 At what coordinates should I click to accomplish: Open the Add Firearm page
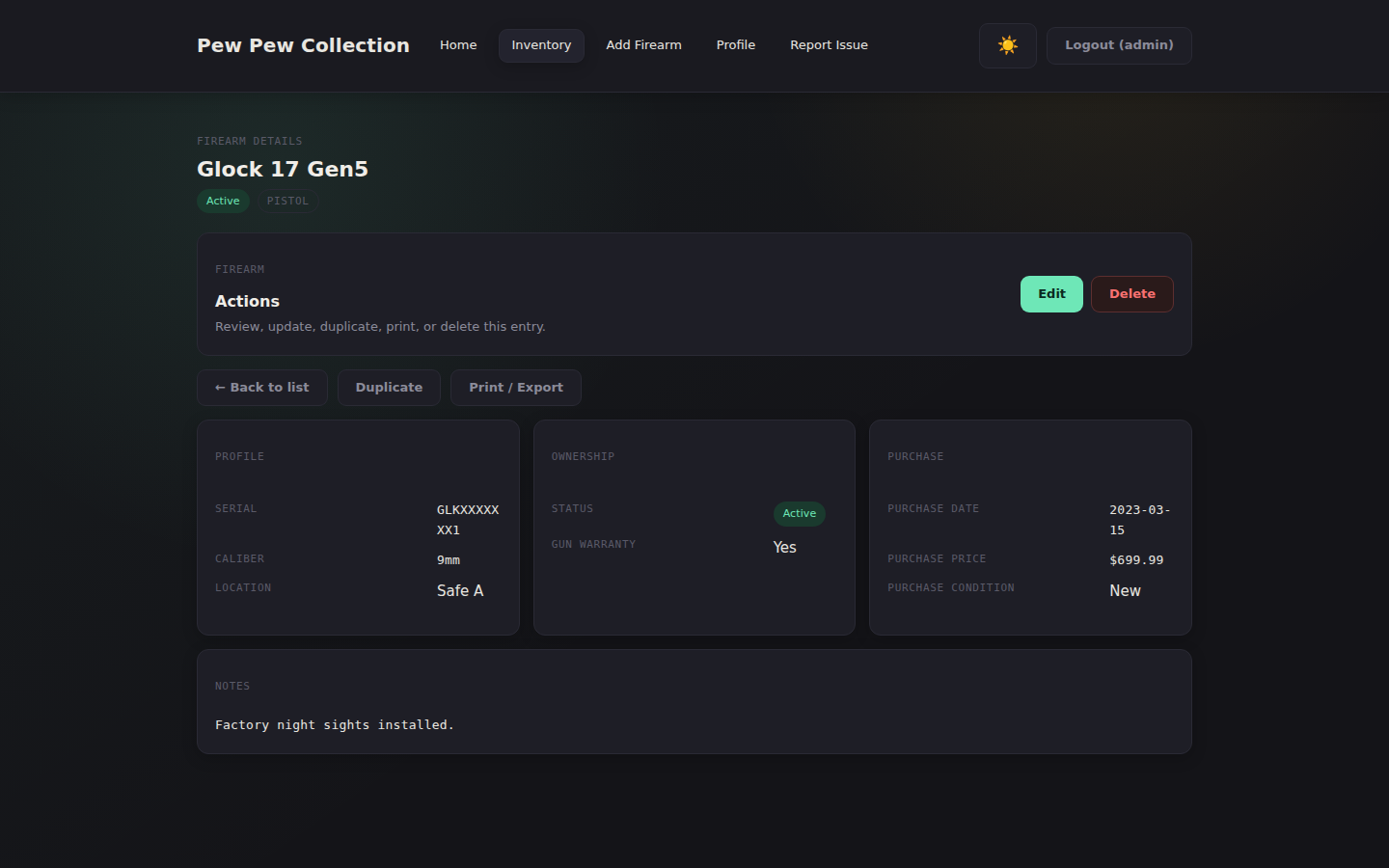click(643, 45)
